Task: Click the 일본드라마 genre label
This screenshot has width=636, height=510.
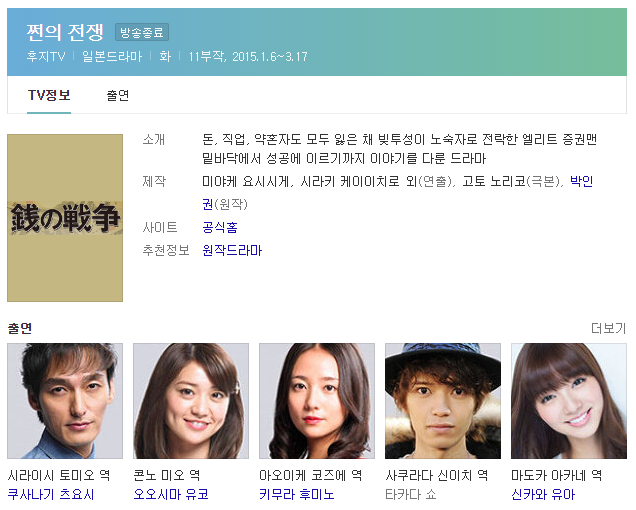Action: 112,56
